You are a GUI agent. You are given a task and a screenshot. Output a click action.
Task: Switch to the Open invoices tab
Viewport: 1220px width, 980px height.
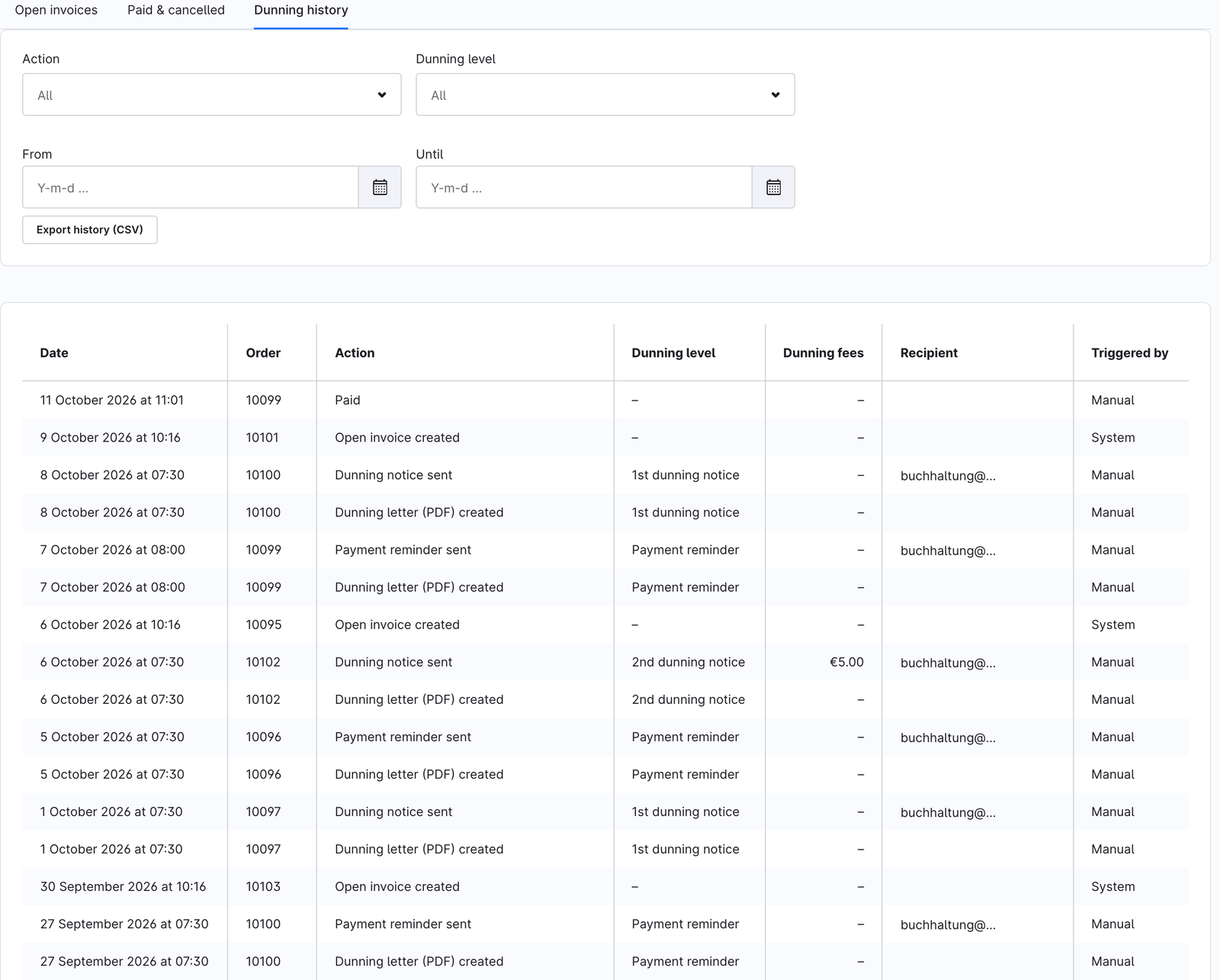click(x=56, y=11)
